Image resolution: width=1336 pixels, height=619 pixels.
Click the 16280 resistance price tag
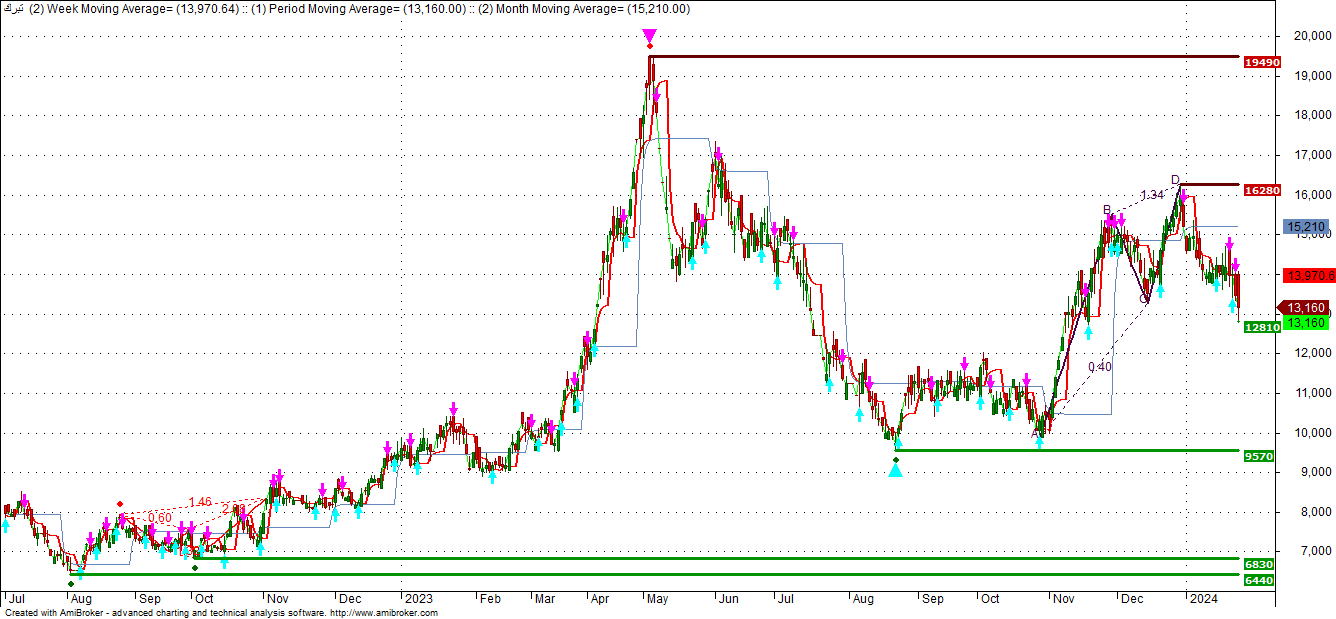pos(1262,190)
